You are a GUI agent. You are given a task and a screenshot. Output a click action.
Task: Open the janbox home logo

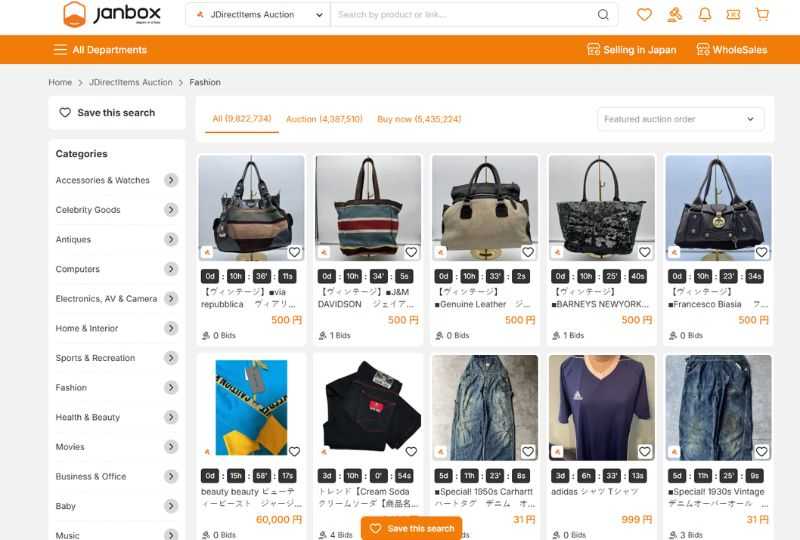coord(111,14)
